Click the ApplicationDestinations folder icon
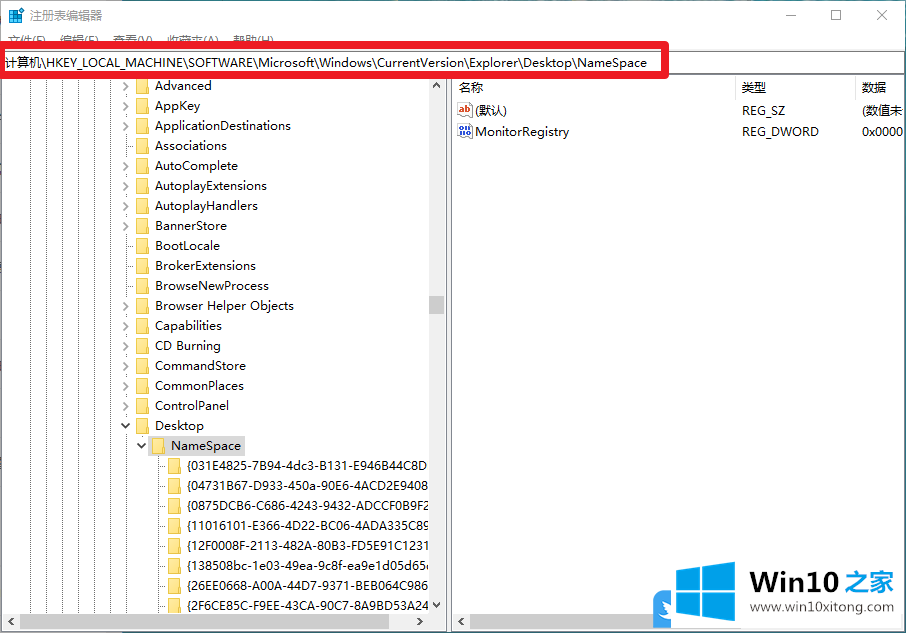Viewport: 906px width, 633px height. [x=142, y=126]
